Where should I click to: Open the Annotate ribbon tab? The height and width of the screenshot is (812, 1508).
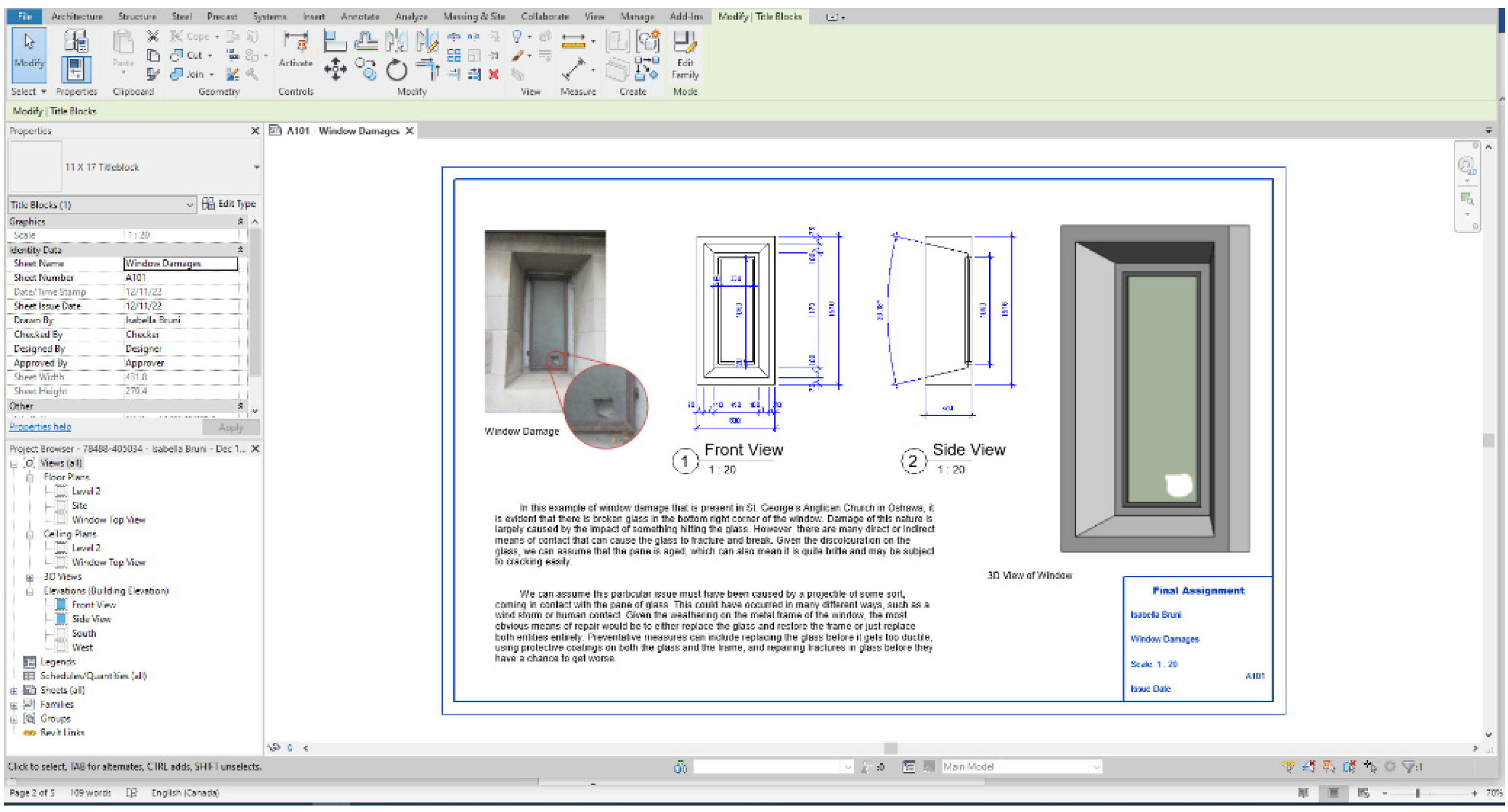pos(359,16)
